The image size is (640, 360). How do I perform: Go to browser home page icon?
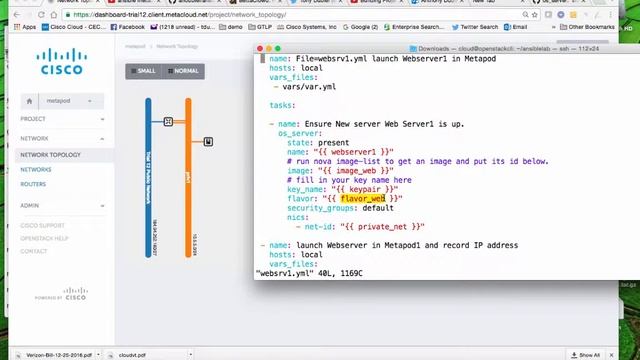(x=53, y=15)
